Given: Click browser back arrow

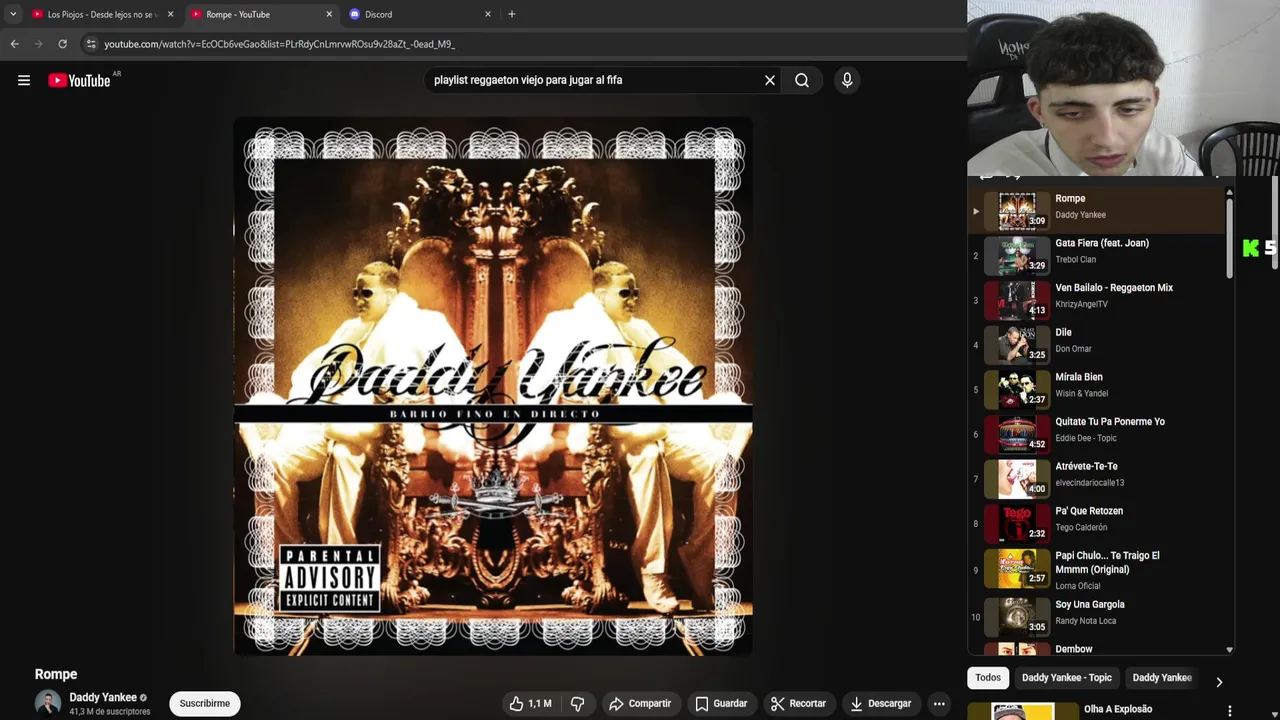Looking at the screenshot, I should click(x=14, y=44).
